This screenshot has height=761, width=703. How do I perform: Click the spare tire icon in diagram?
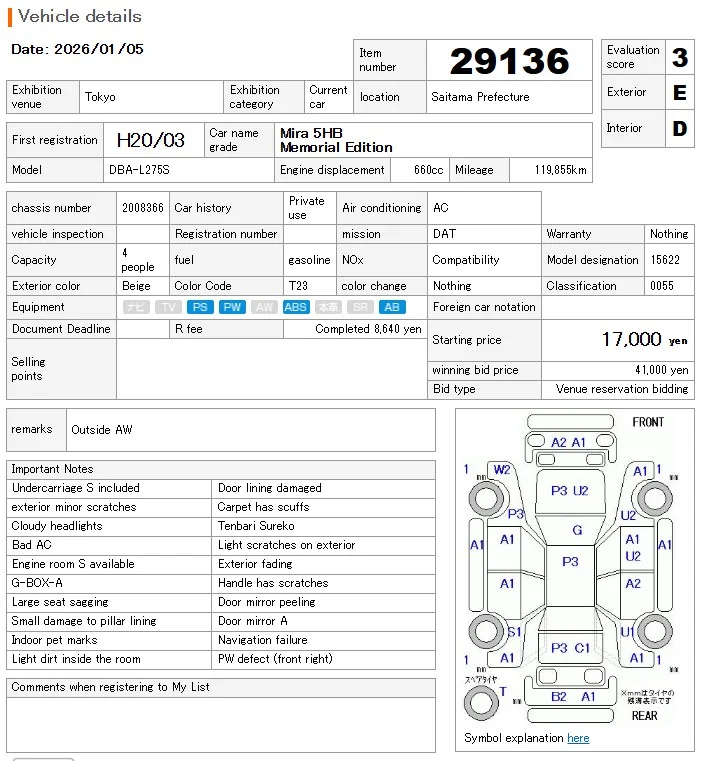point(481,703)
